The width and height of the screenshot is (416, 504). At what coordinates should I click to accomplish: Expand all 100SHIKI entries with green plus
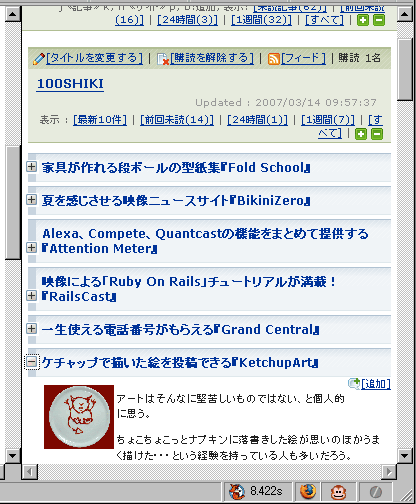[x=361, y=134]
